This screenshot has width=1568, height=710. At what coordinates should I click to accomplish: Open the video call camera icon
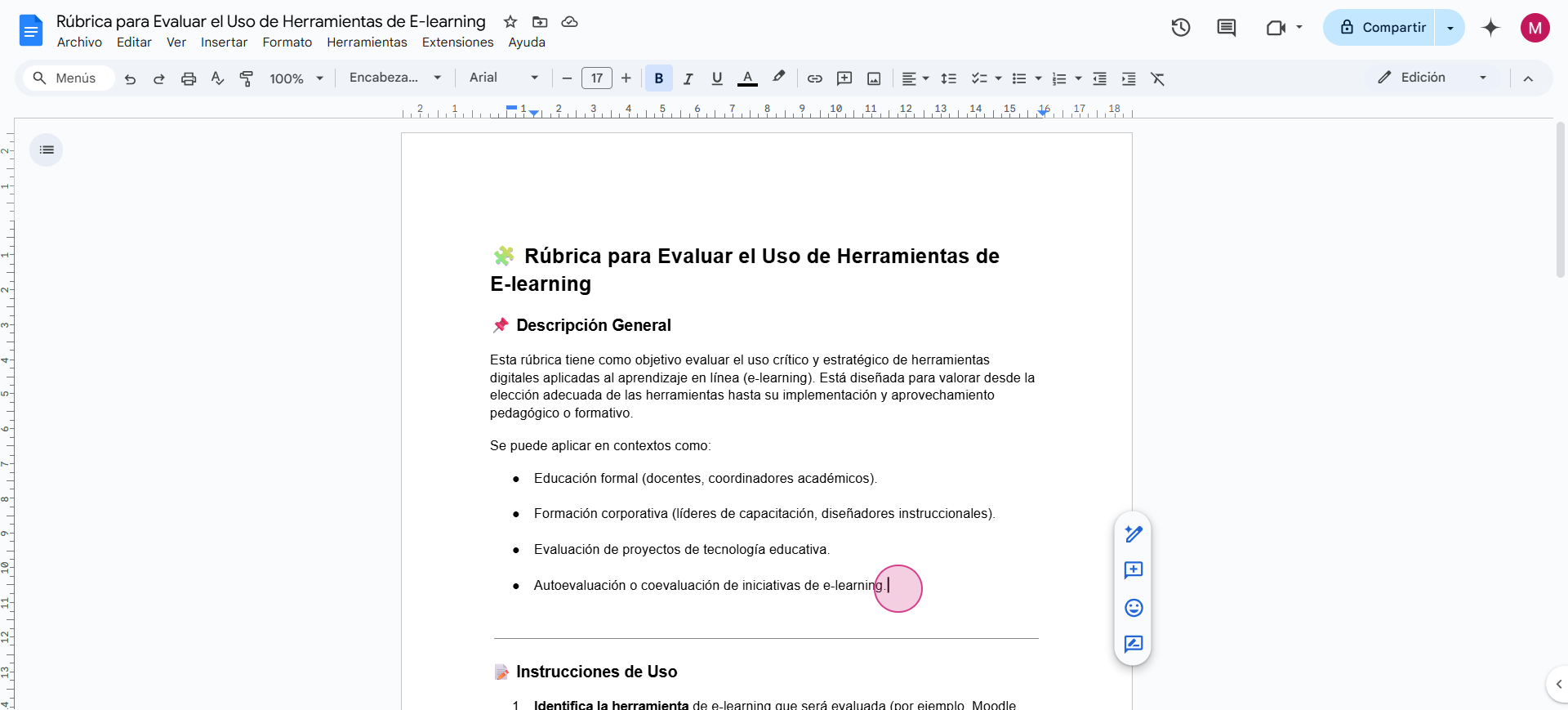click(x=1276, y=28)
